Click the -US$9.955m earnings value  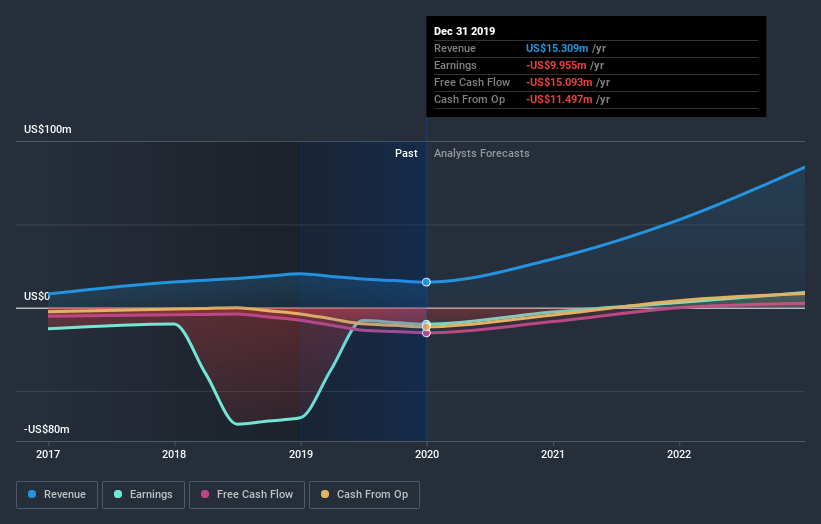(556, 65)
